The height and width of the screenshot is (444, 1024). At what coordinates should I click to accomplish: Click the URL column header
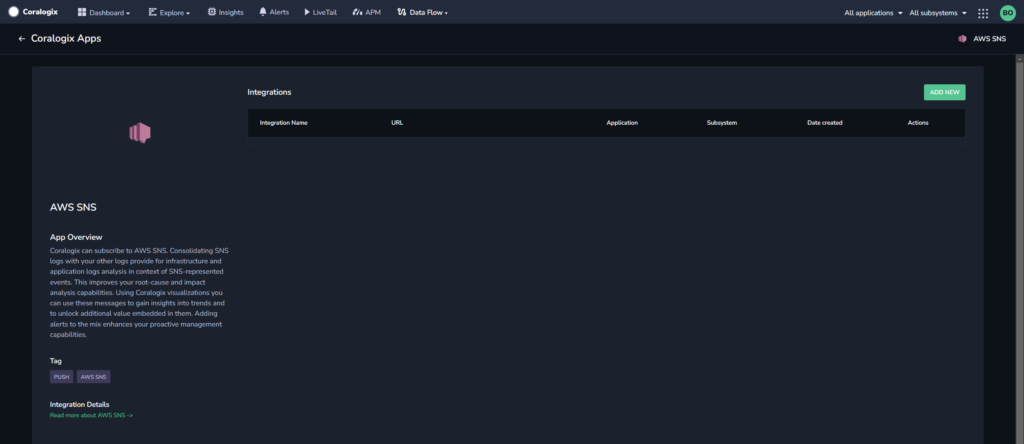(397, 123)
